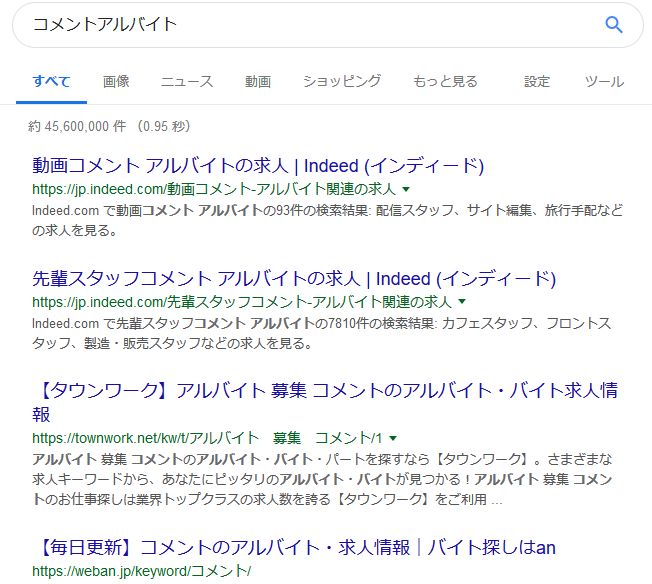Switch to the 動画 results tab
652x584 pixels.
tap(258, 81)
